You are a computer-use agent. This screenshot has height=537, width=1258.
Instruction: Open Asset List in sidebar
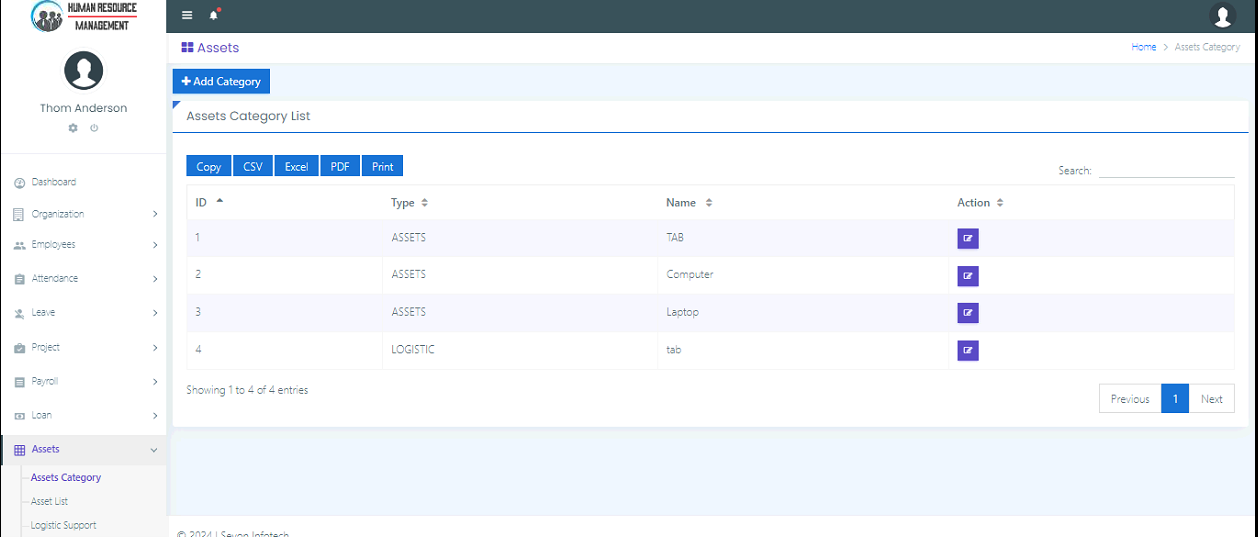(49, 502)
